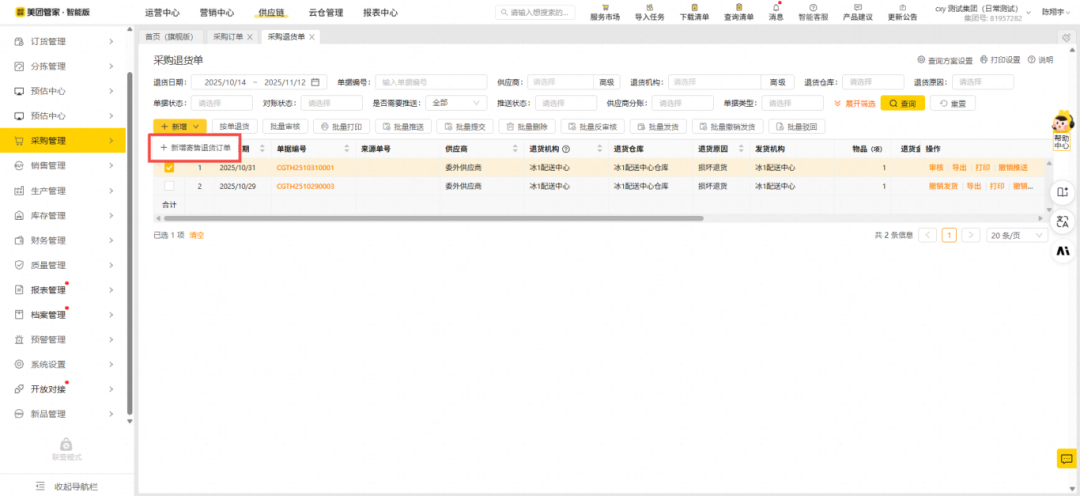1080x496 pixels.
Task: Click the translate icon on the right edge
Action: click(1062, 222)
